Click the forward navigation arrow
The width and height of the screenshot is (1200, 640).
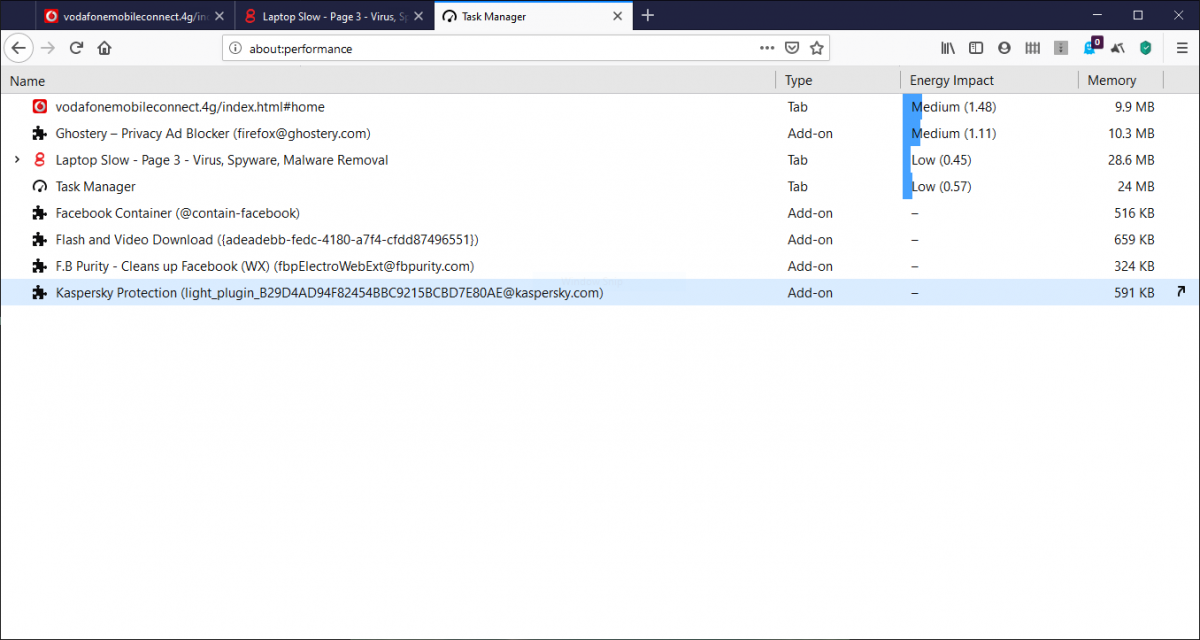pos(47,48)
